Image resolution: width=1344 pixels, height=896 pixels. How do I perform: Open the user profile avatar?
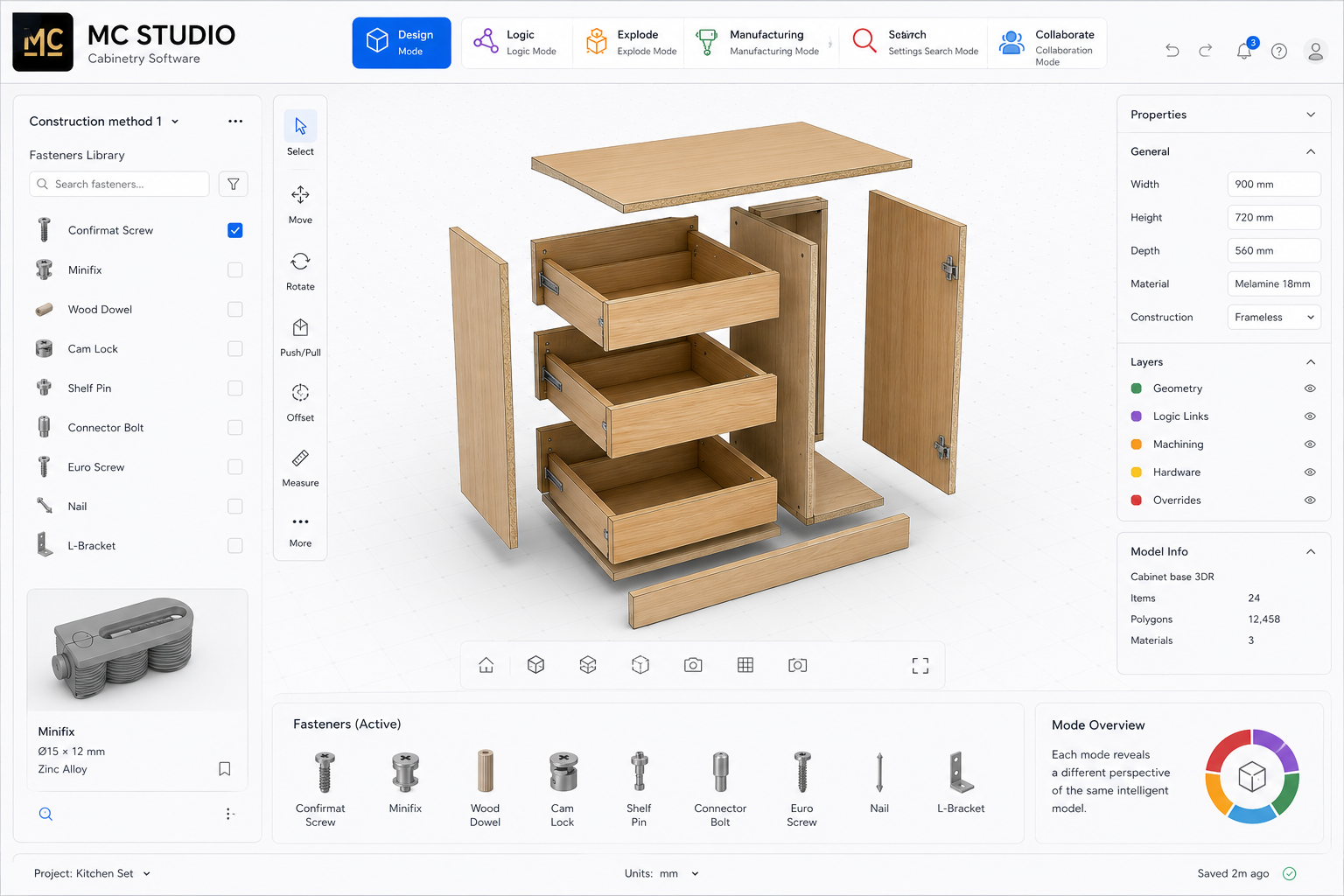1315,52
